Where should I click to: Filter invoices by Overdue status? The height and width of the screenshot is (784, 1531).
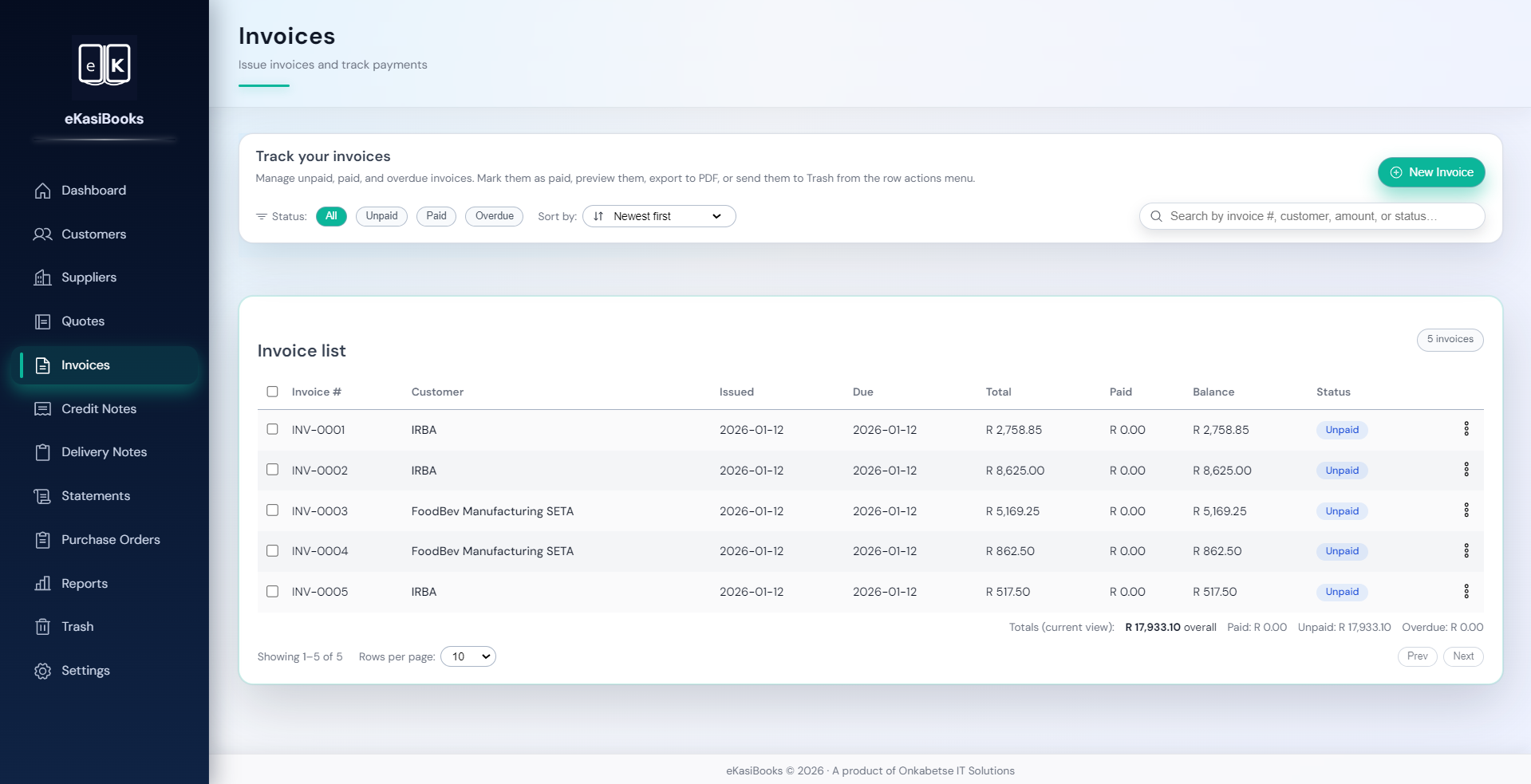(494, 216)
